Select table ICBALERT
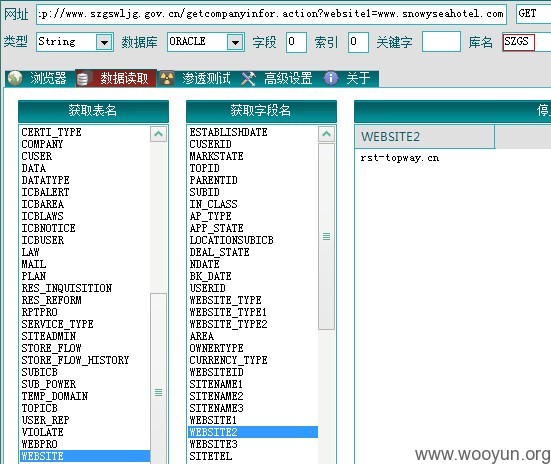Image resolution: width=551 pixels, height=464 pixels. click(45, 192)
